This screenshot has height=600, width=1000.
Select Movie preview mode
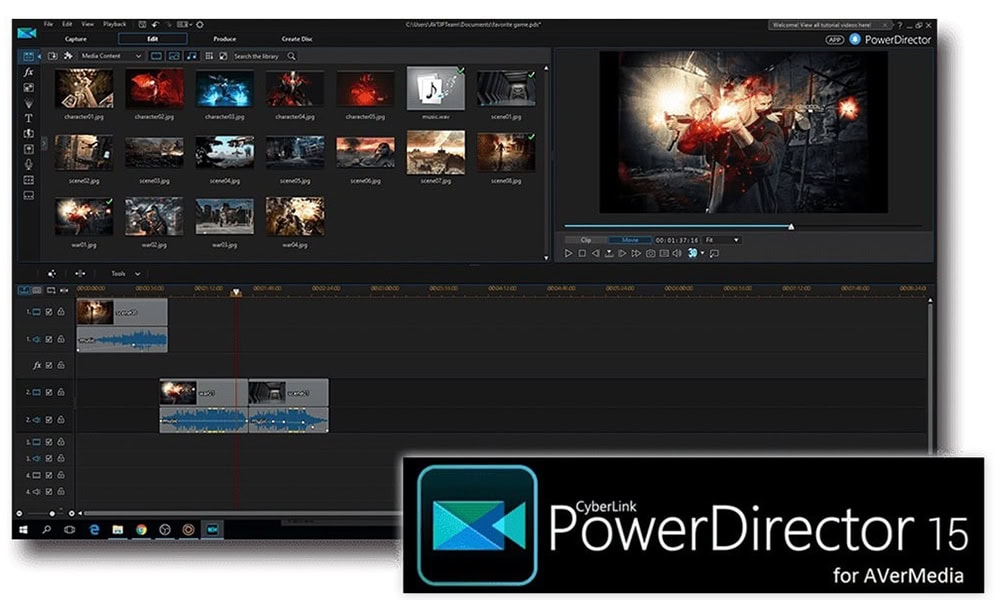[x=630, y=240]
